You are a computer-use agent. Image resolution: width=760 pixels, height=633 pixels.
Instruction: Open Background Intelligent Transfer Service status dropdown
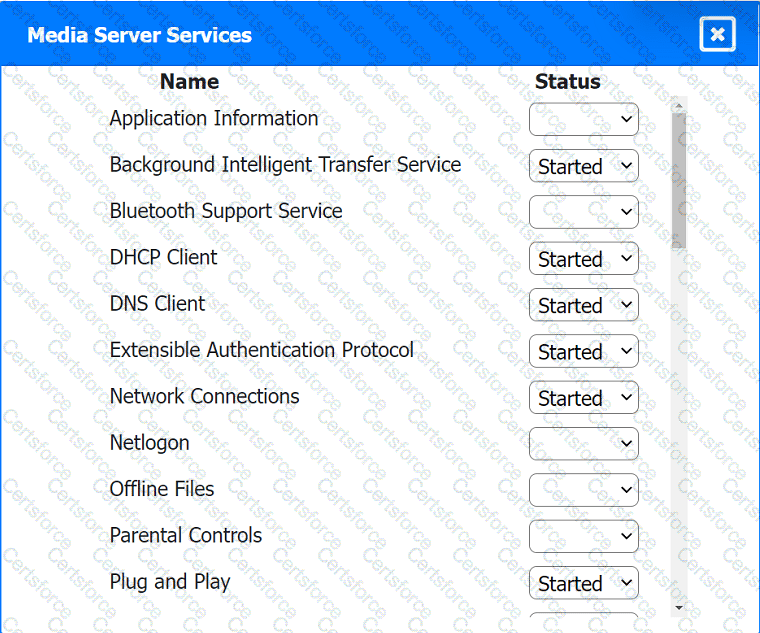tap(583, 166)
